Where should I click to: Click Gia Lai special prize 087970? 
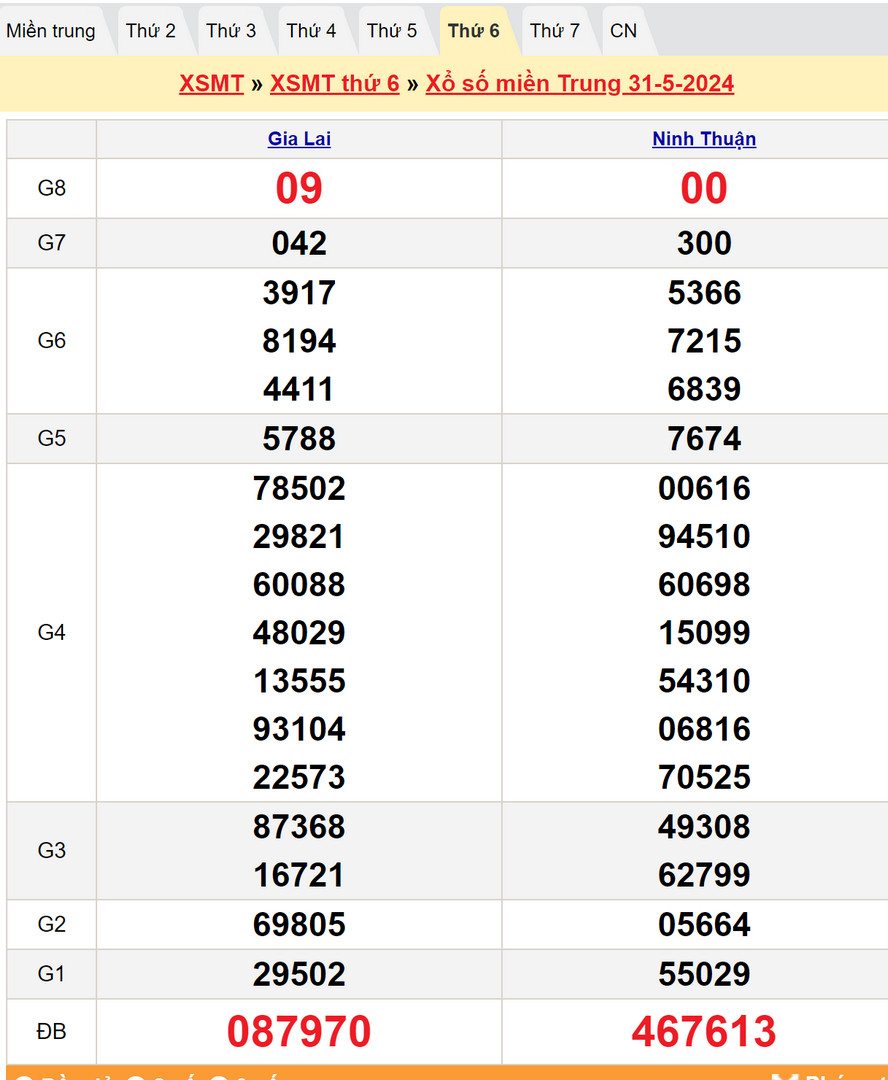tap(299, 1031)
